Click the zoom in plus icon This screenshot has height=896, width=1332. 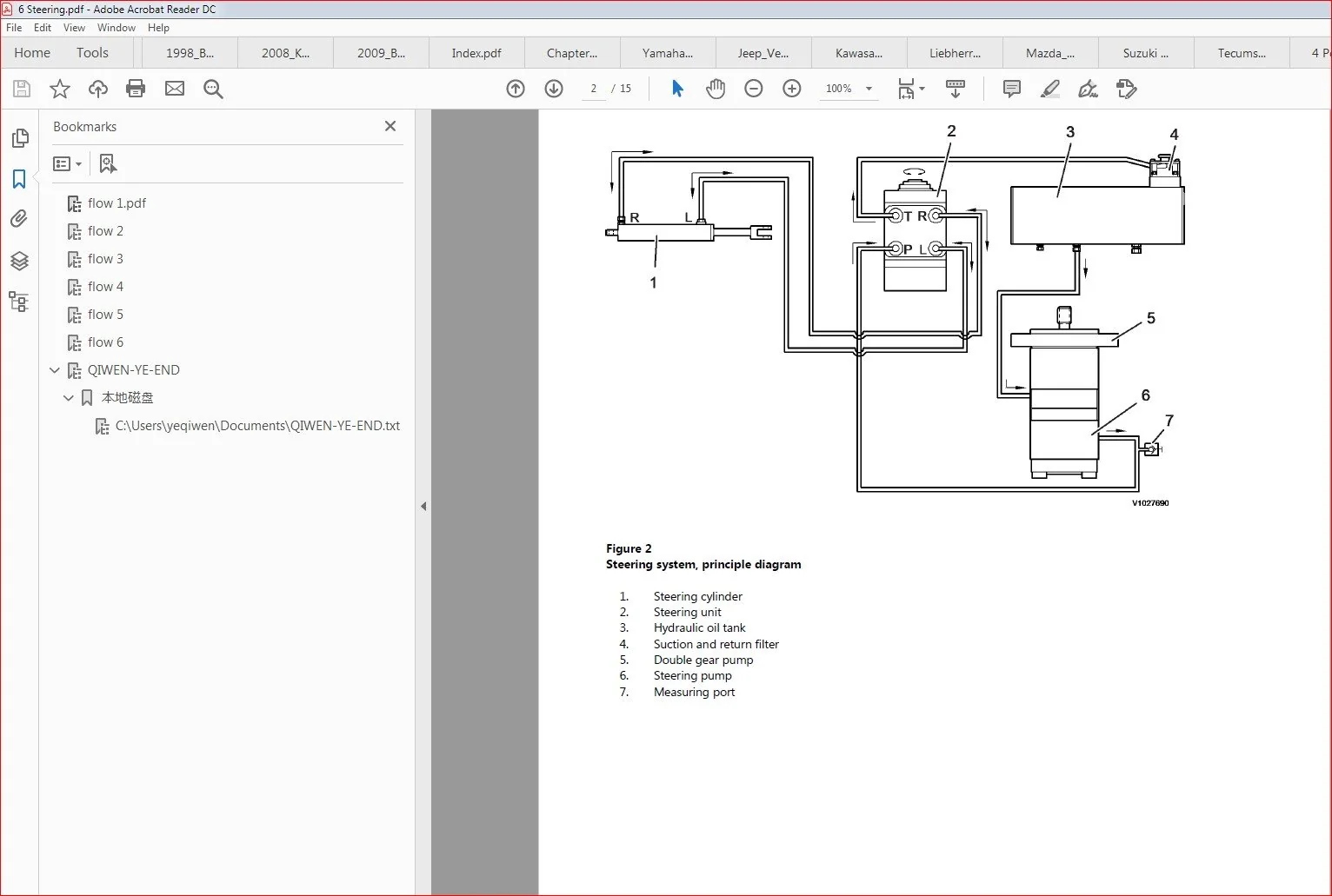(x=792, y=89)
